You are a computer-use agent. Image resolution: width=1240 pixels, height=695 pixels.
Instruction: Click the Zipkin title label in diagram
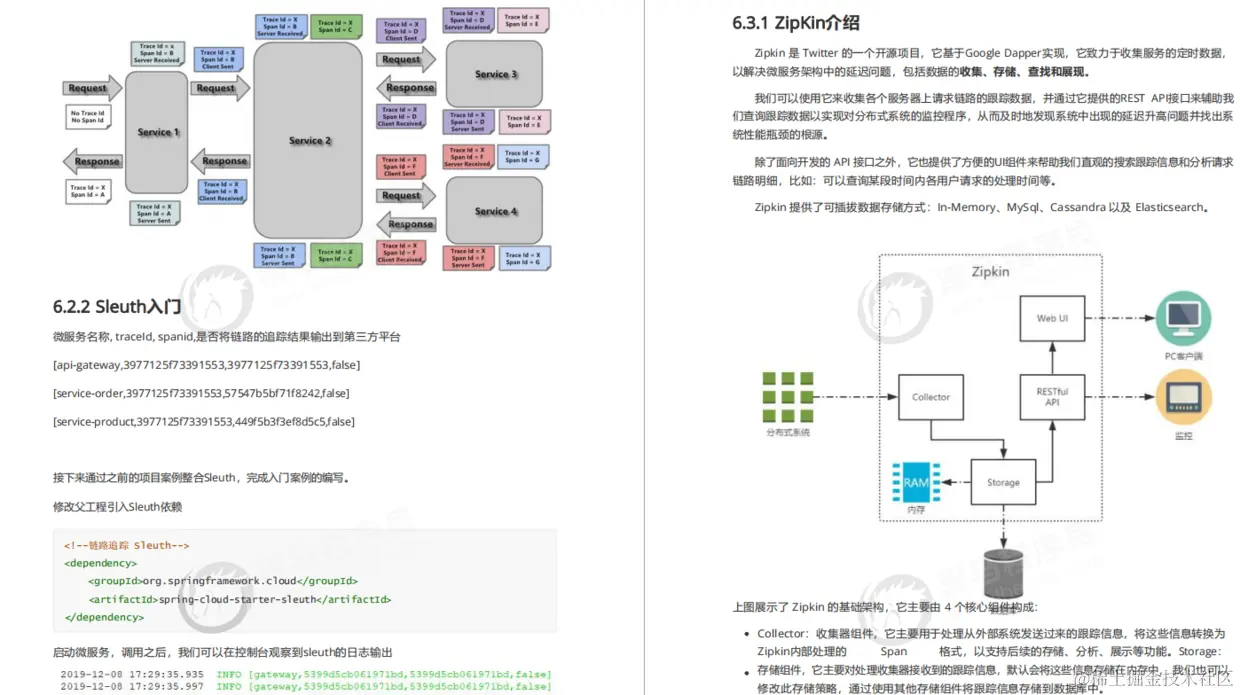[x=990, y=271]
